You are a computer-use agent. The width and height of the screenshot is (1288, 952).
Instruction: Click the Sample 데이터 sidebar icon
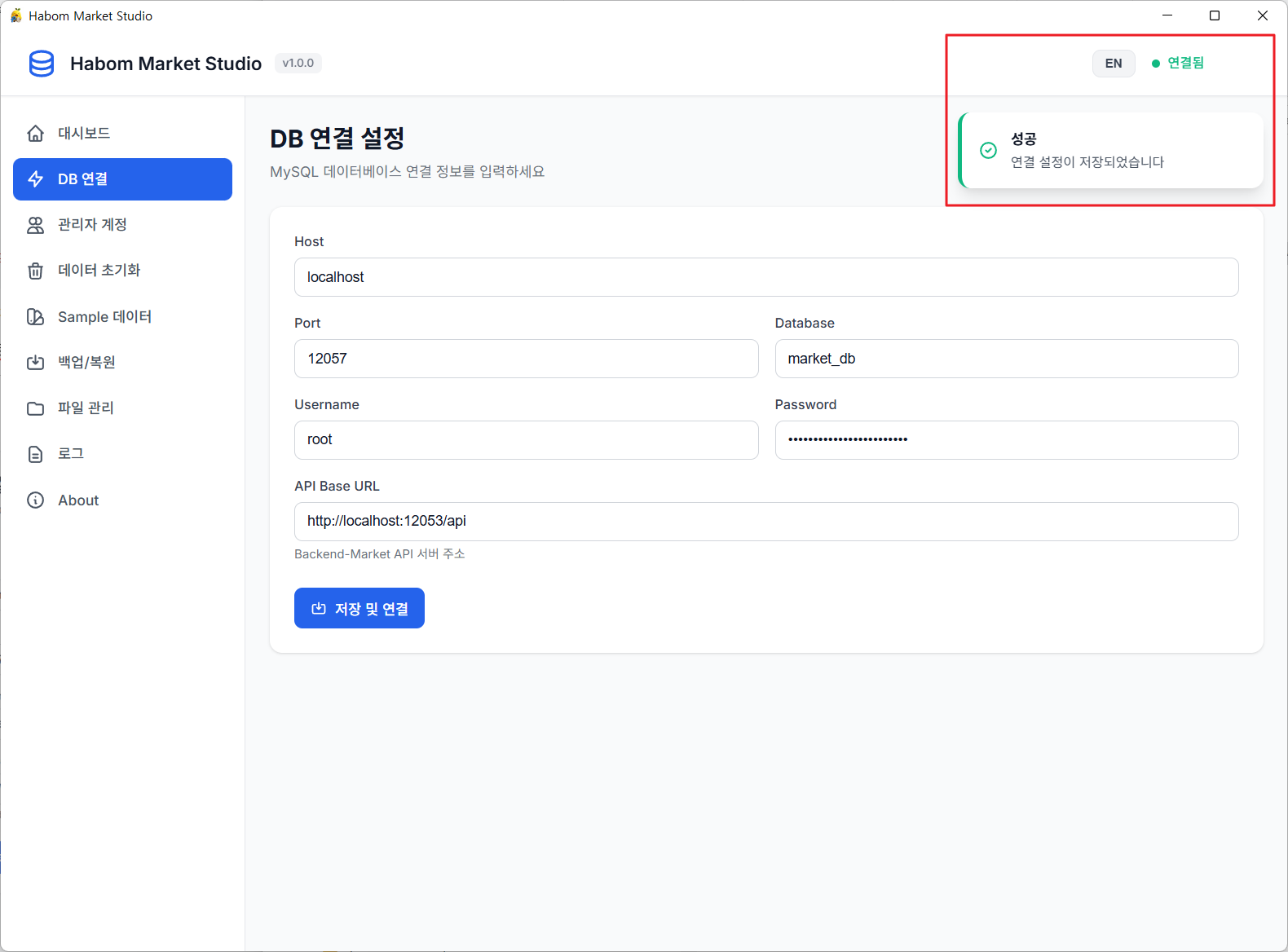[35, 317]
